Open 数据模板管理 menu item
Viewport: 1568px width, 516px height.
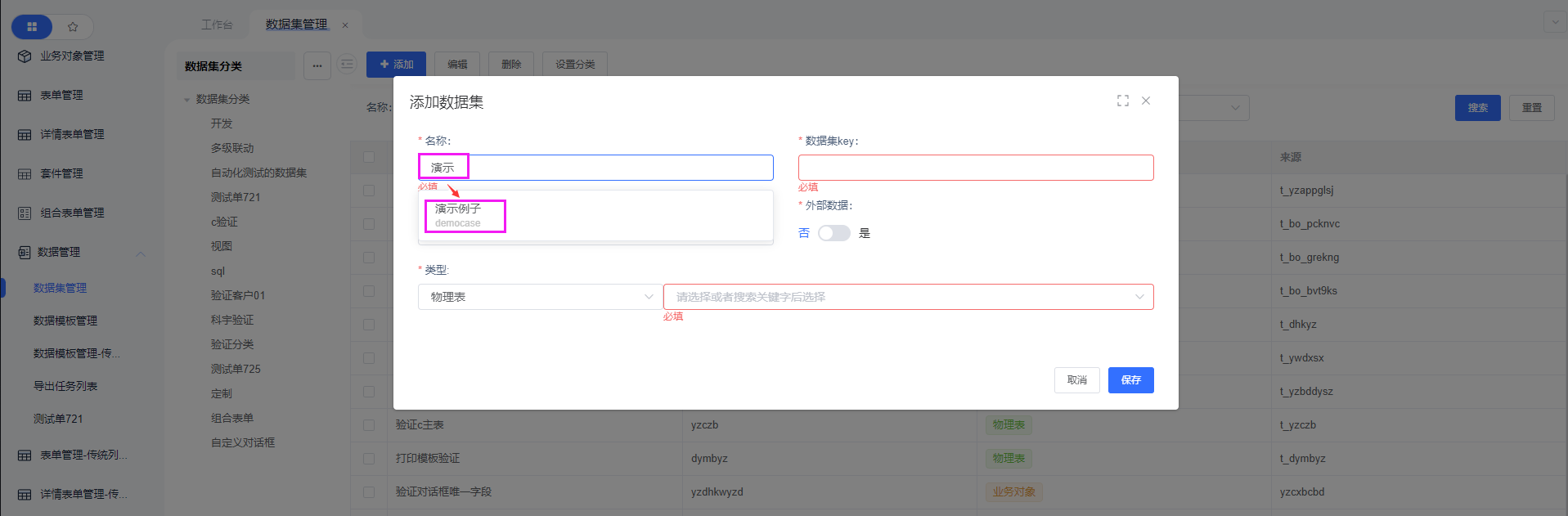click(65, 321)
